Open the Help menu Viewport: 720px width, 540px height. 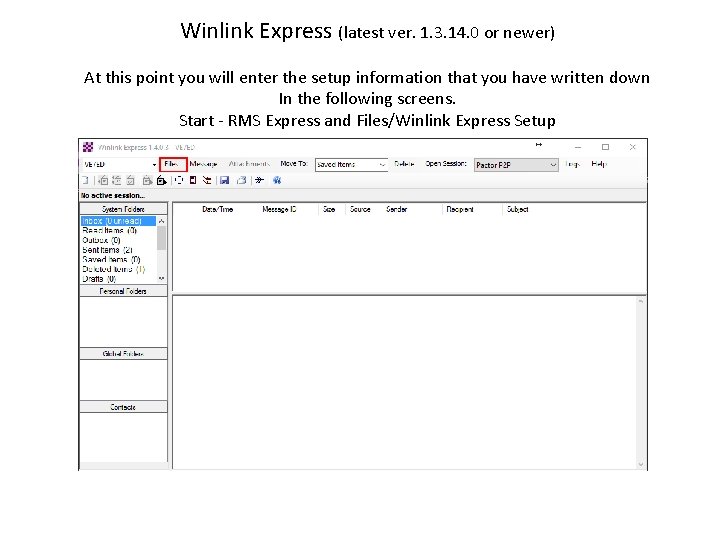[599, 163]
